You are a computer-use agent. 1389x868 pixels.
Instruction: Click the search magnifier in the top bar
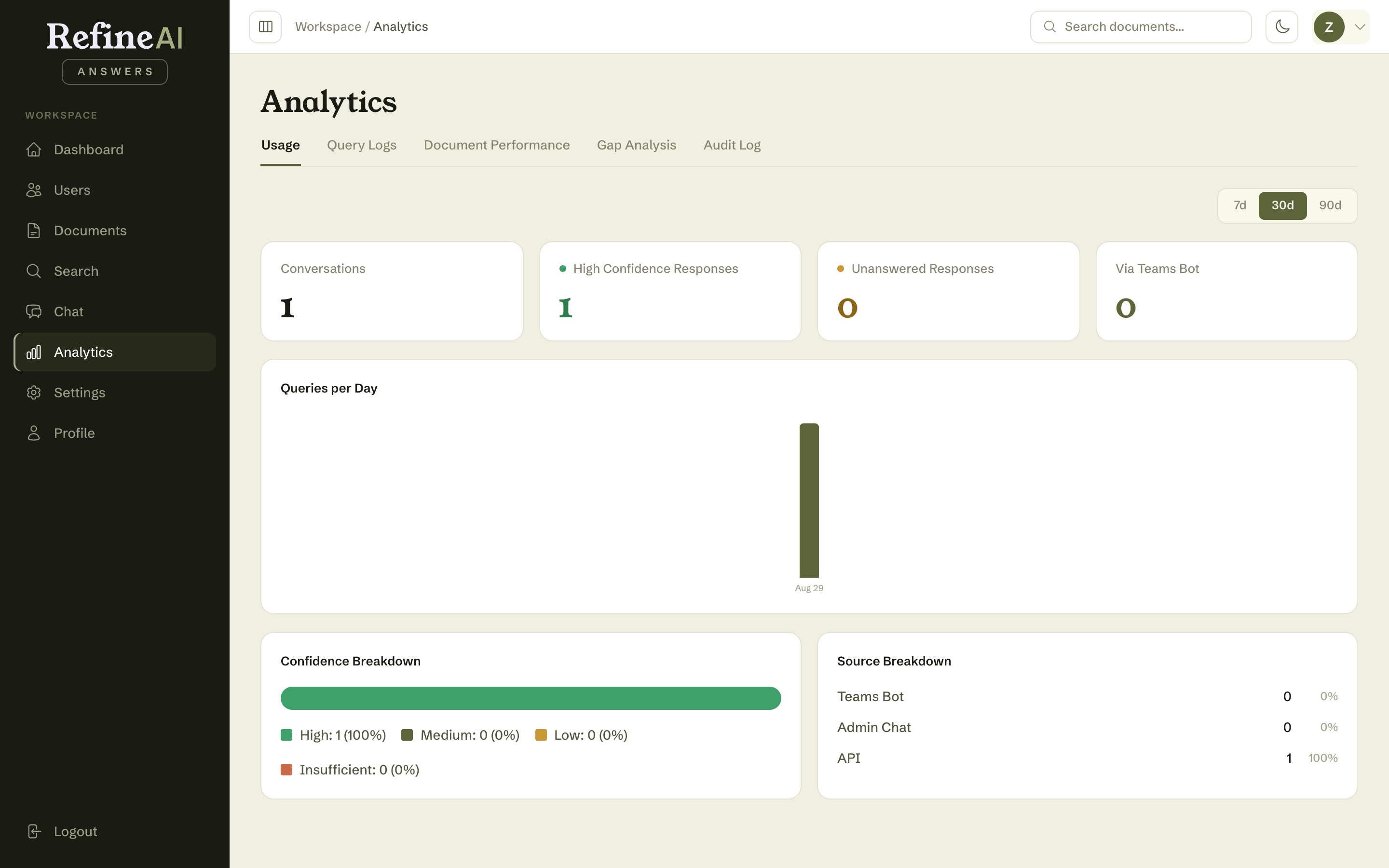(x=1050, y=27)
